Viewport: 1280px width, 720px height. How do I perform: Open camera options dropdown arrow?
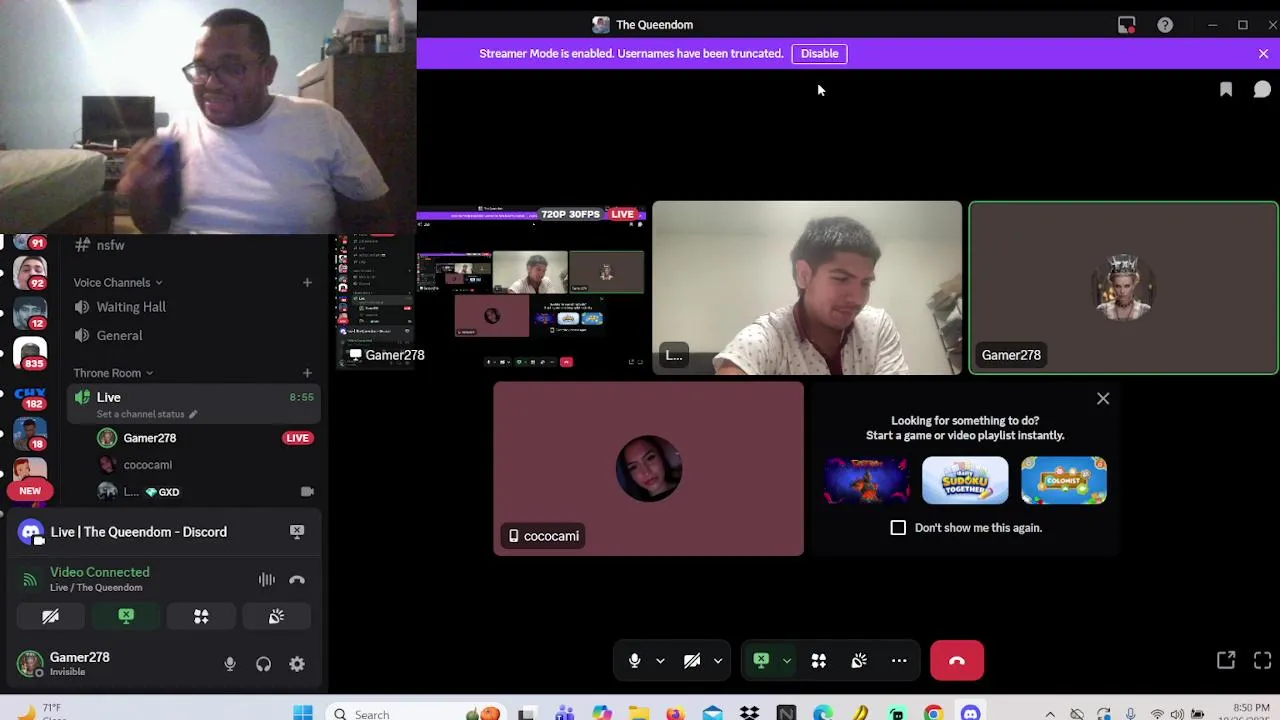(x=718, y=661)
